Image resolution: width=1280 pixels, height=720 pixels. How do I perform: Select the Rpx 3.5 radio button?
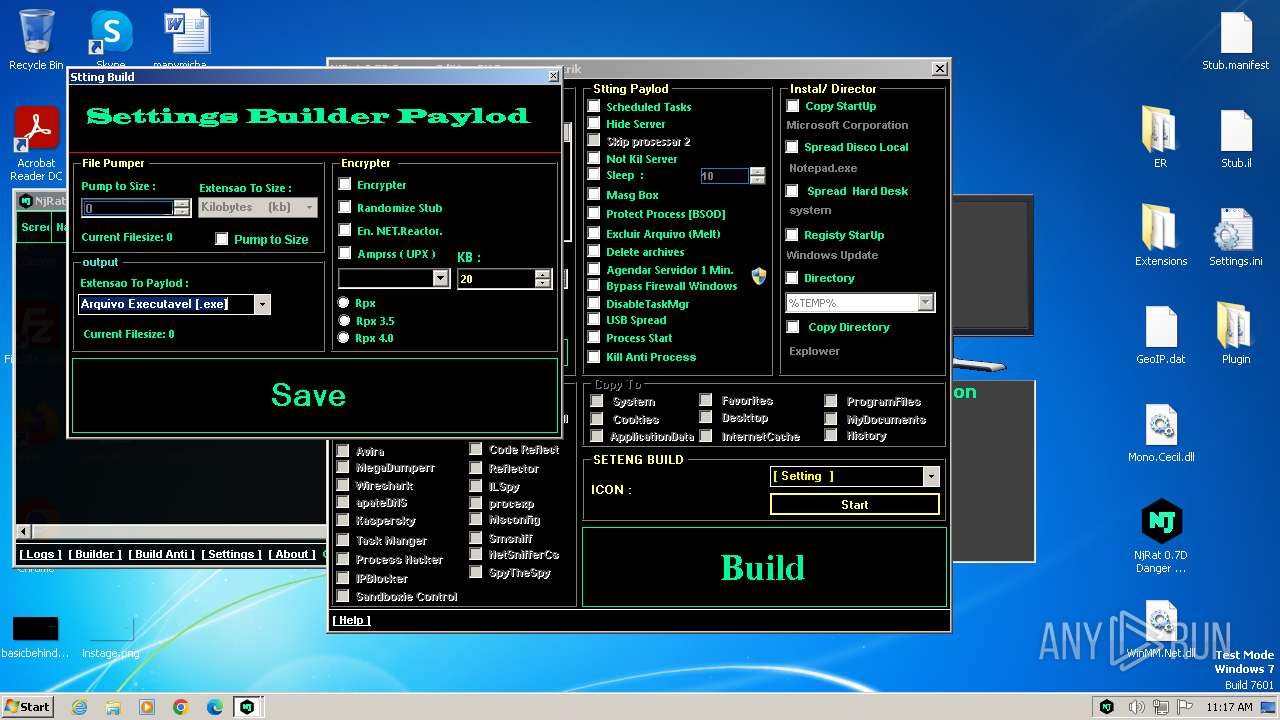click(344, 321)
